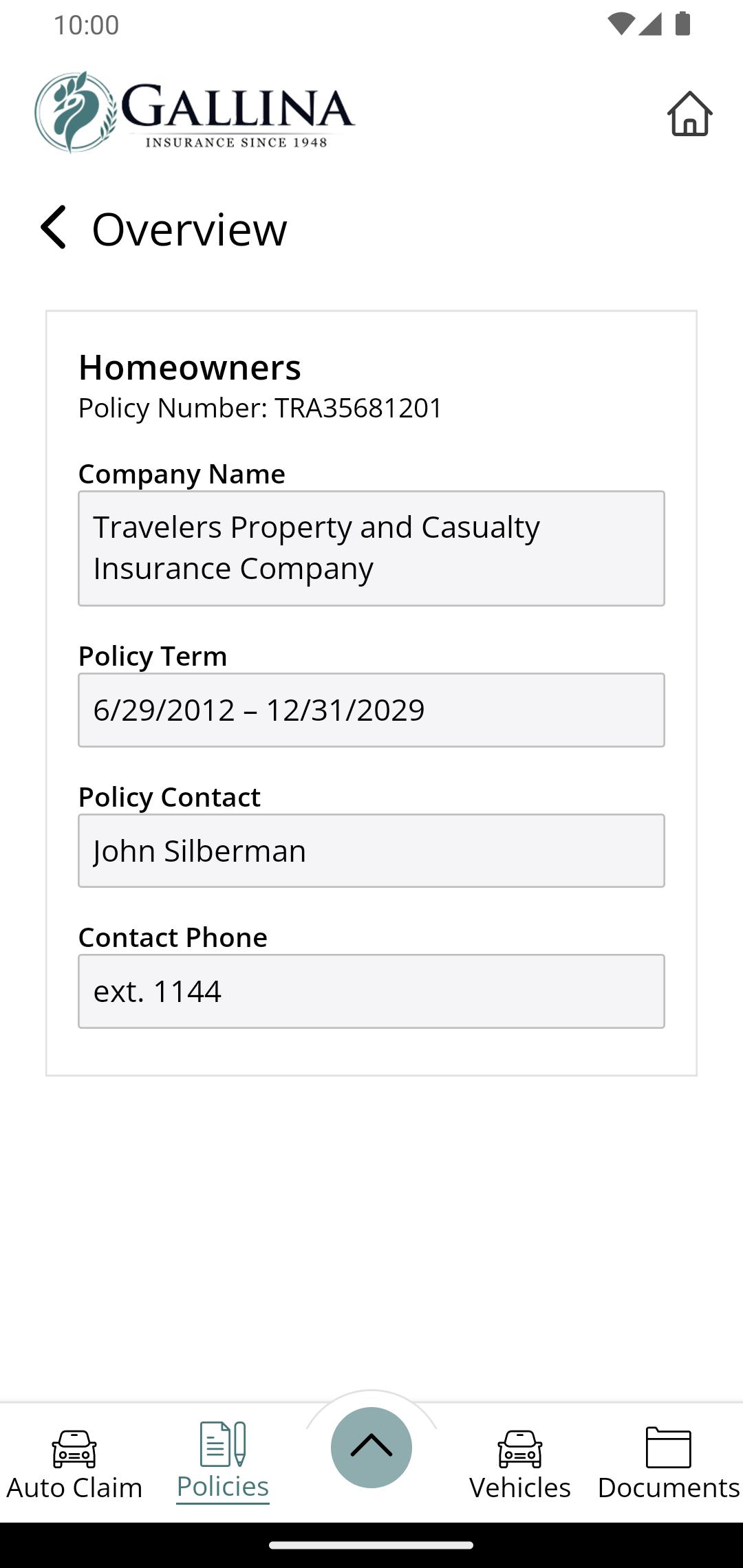Go back using the Overview arrow
This screenshot has height=1568, width=743.
[53, 227]
